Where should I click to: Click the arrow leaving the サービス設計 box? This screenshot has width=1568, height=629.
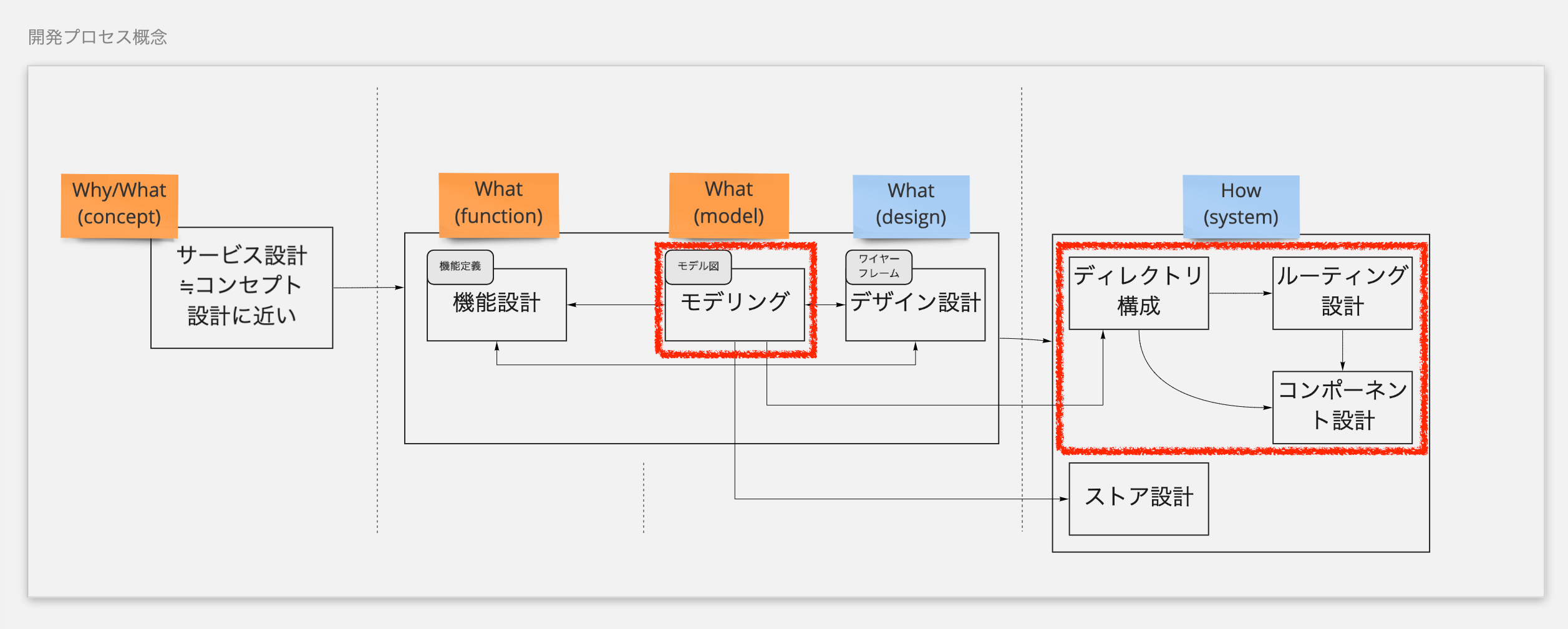[x=368, y=288]
